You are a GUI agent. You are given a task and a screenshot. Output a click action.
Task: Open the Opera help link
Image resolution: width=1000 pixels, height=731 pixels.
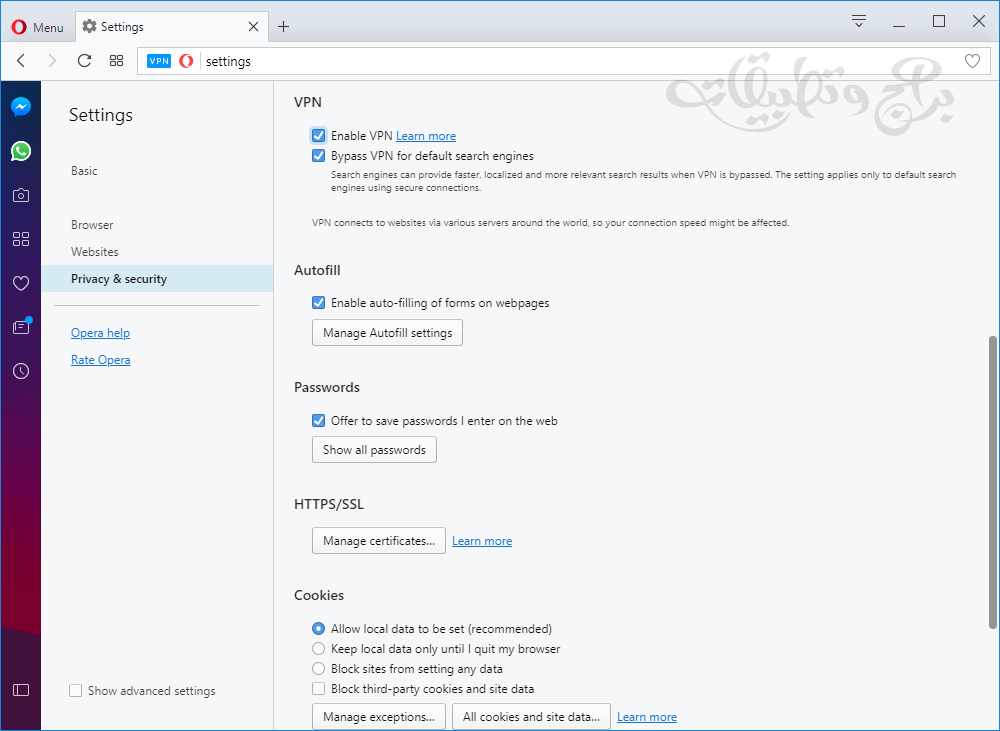coord(100,333)
